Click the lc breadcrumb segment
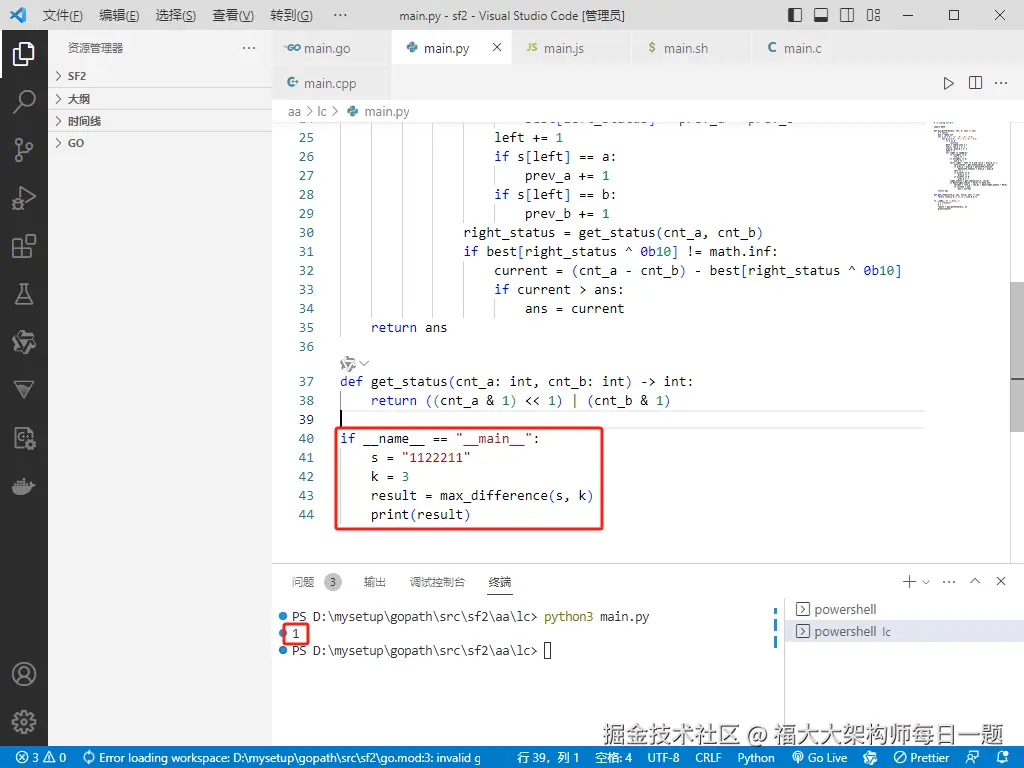The image size is (1024, 768). [322, 112]
